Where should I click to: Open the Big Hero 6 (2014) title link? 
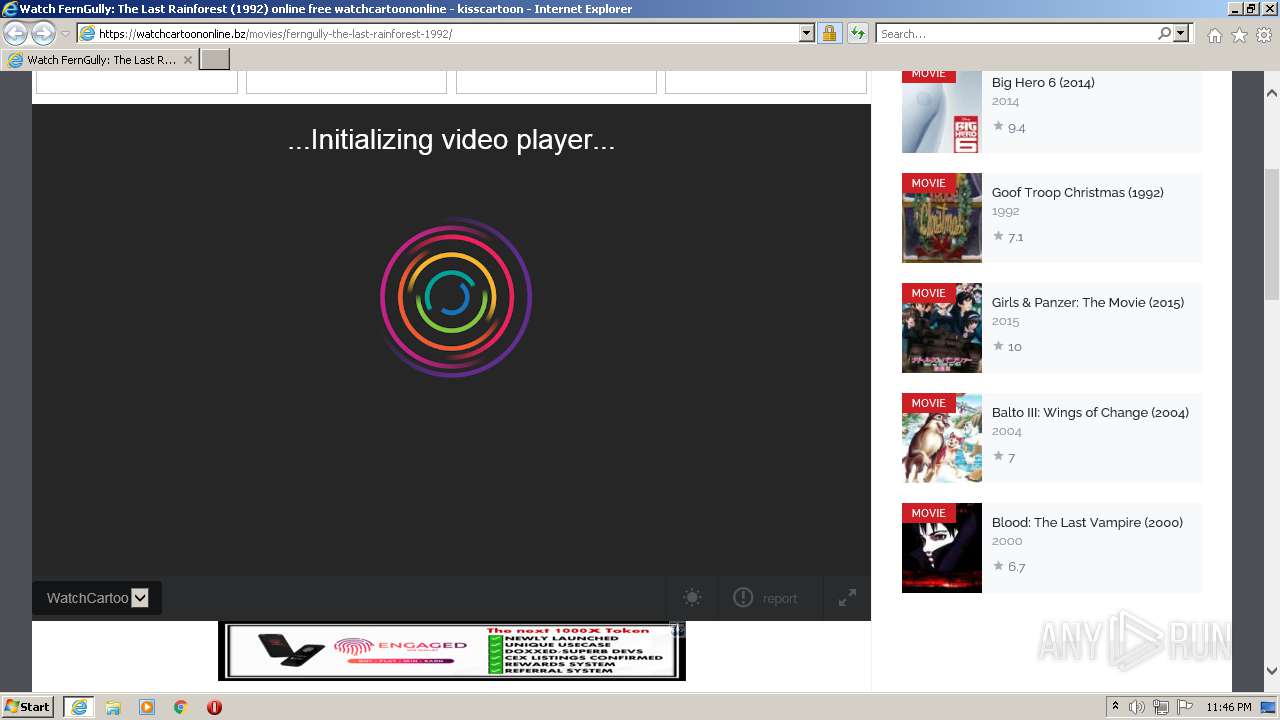1043,82
